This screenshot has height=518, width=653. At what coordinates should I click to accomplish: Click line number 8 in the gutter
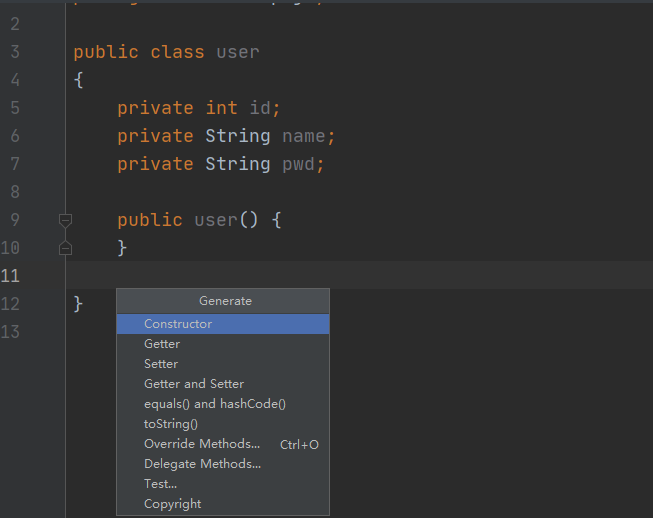[x=15, y=192]
